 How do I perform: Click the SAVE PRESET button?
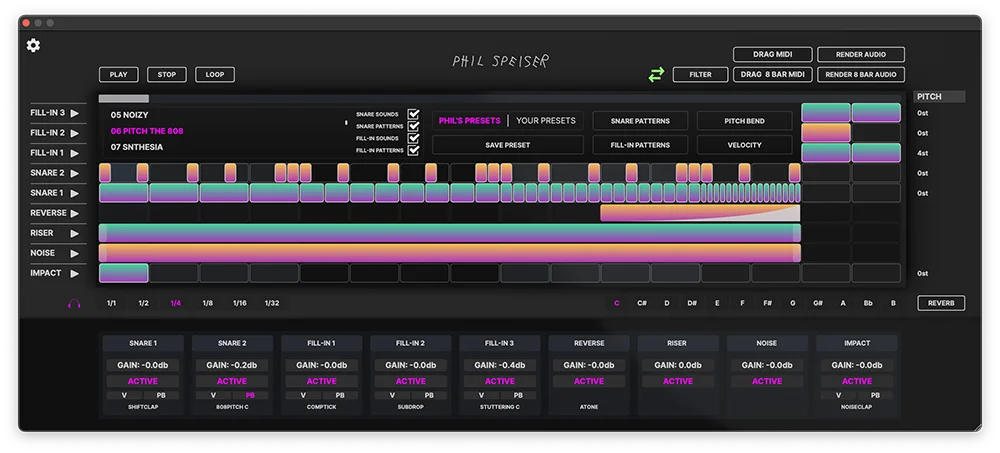(508, 145)
